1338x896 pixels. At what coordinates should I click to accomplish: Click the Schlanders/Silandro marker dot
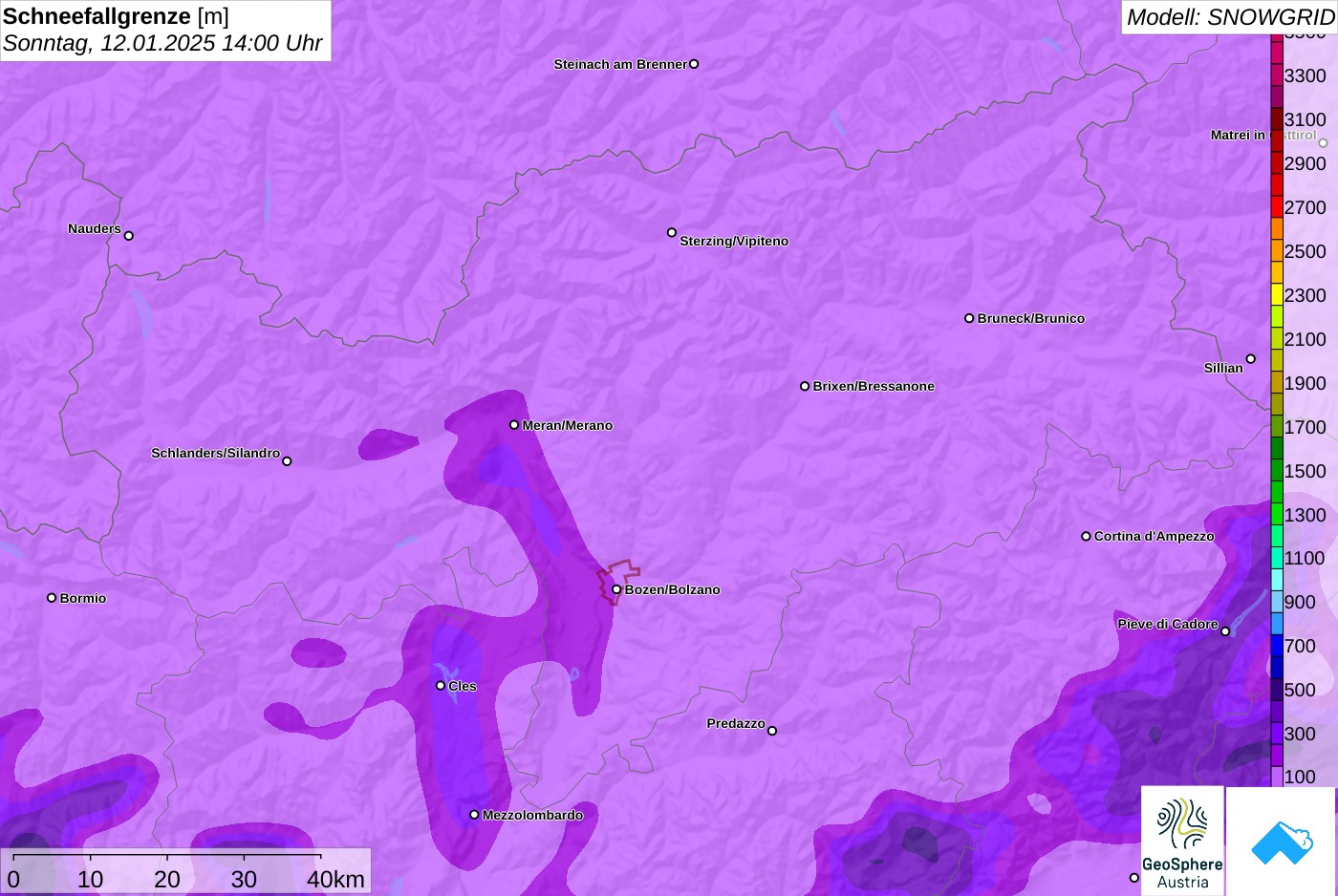point(287,461)
